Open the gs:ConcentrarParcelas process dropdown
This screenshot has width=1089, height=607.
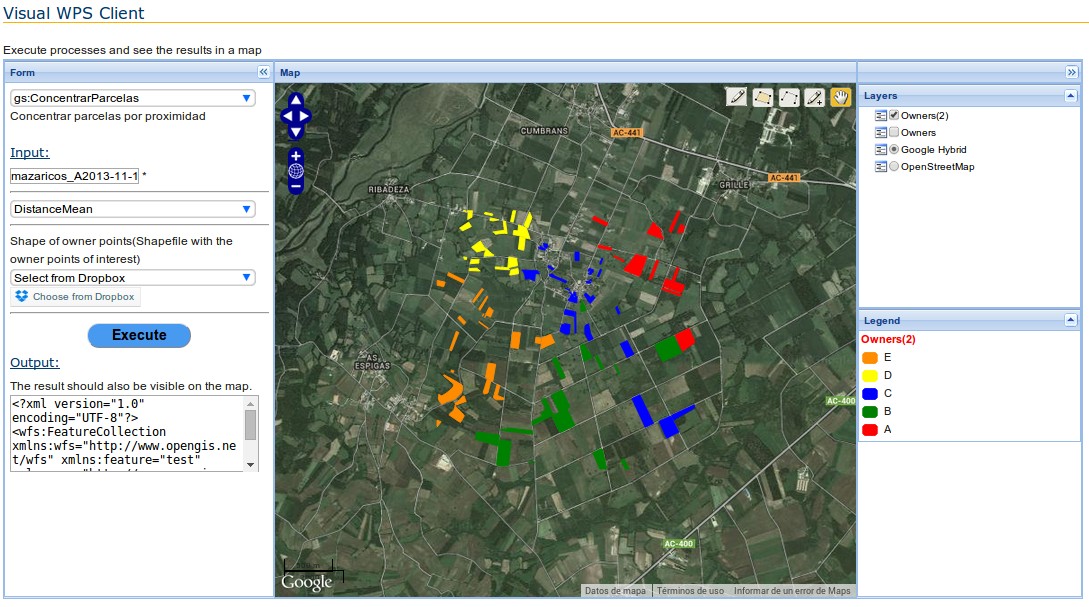[133, 98]
